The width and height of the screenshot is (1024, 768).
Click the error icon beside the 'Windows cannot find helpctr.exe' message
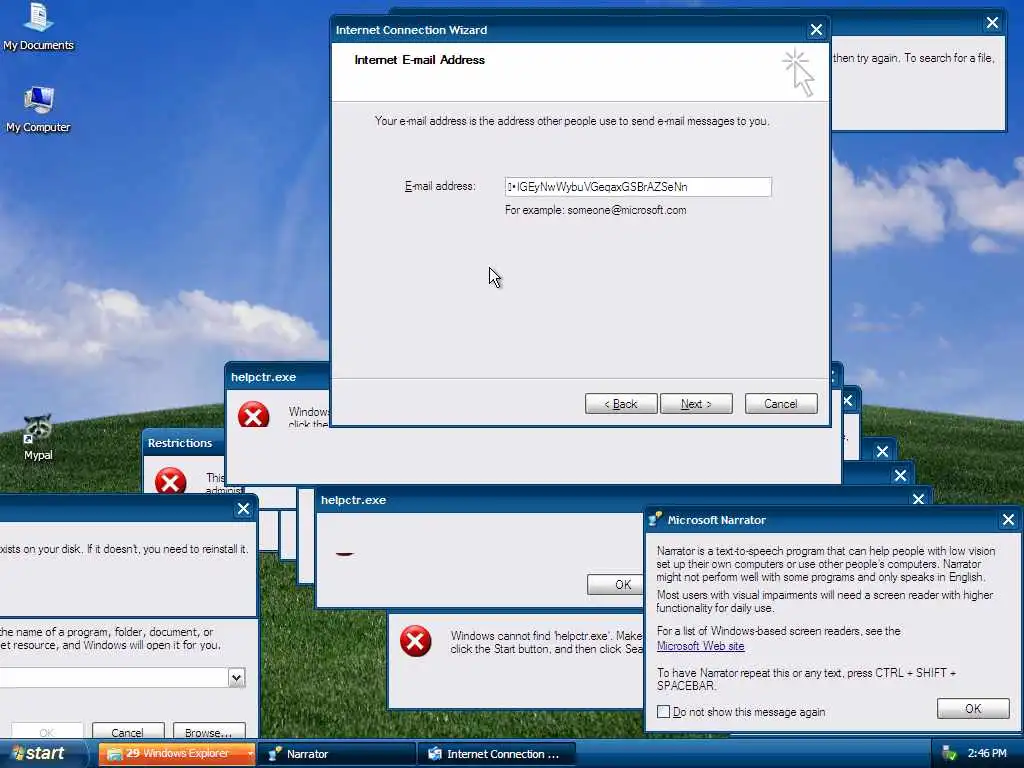(415, 641)
